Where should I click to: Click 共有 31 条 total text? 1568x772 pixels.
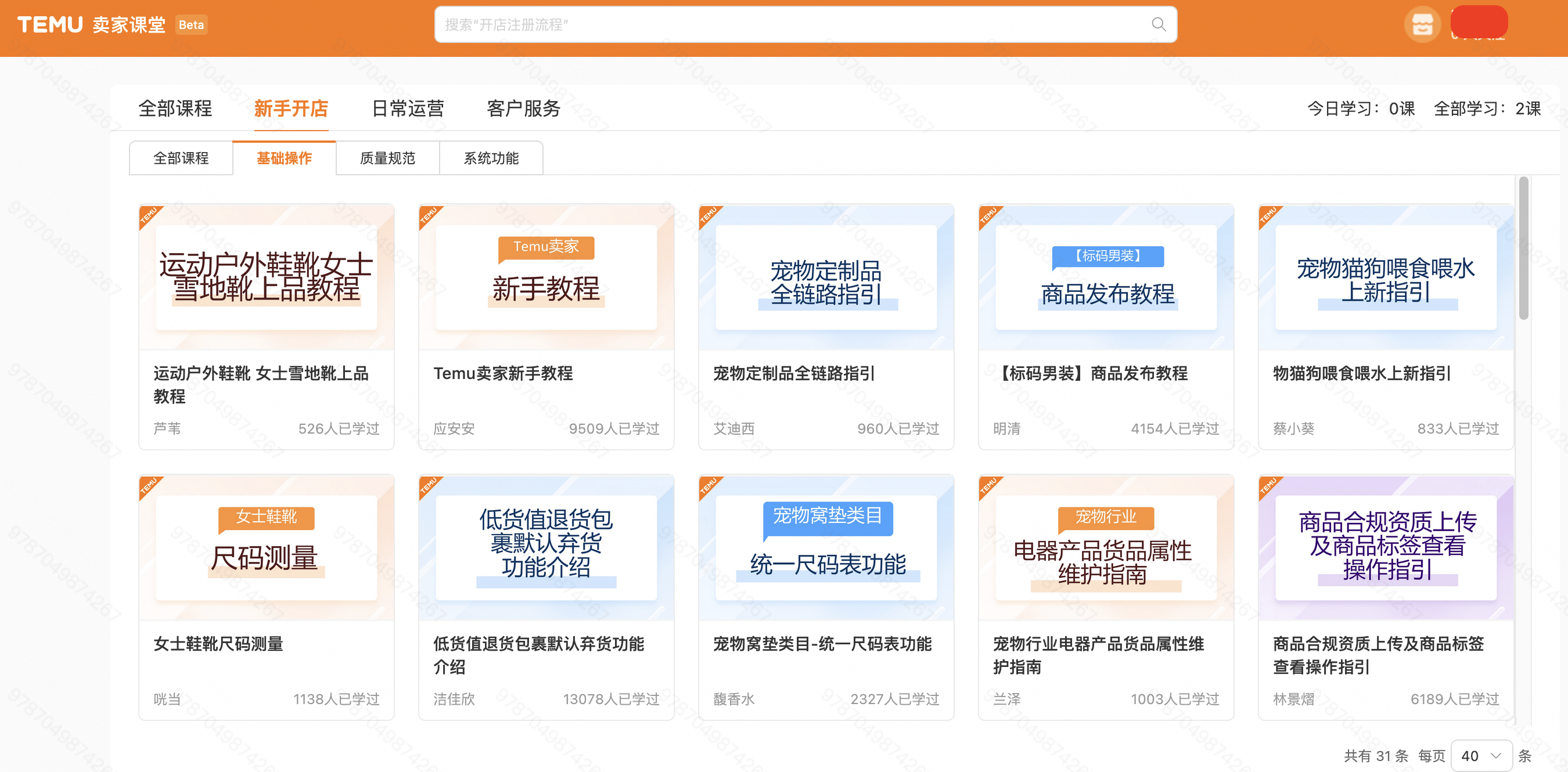[x=1376, y=756]
